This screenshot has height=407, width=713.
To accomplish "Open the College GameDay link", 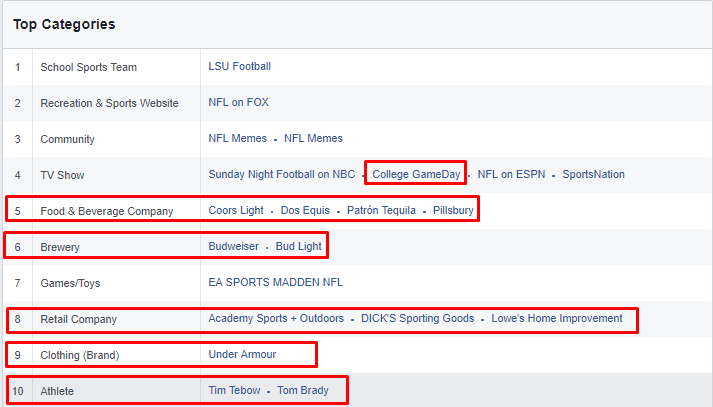I will coord(416,174).
